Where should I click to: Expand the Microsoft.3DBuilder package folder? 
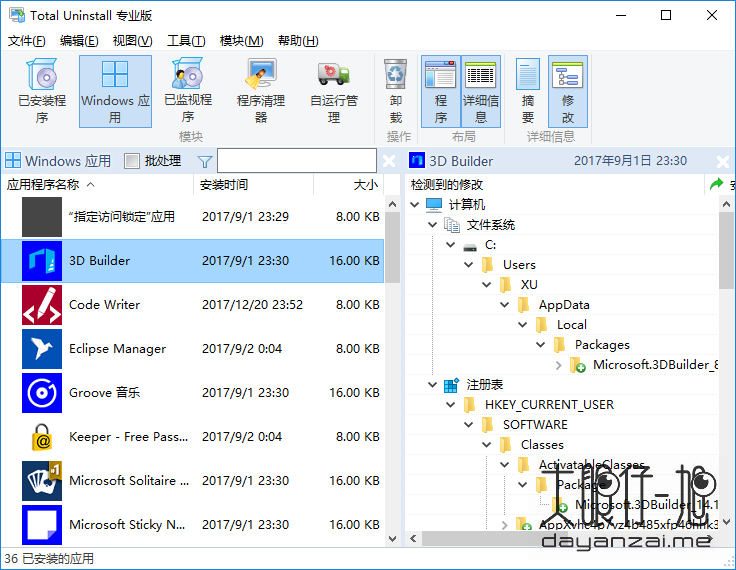pyautogui.click(x=559, y=365)
